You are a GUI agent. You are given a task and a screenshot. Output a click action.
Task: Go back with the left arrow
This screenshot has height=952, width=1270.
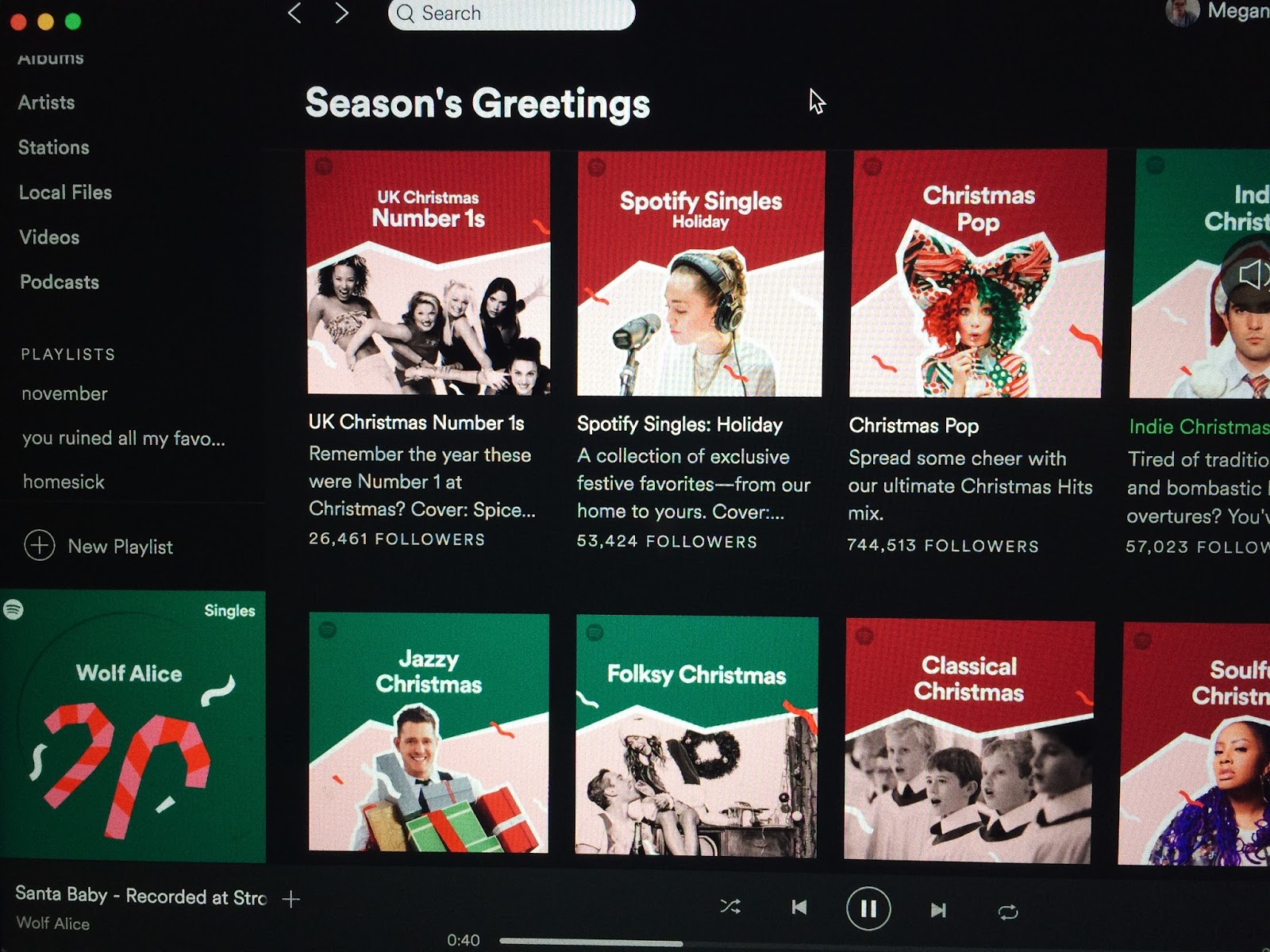tap(294, 13)
